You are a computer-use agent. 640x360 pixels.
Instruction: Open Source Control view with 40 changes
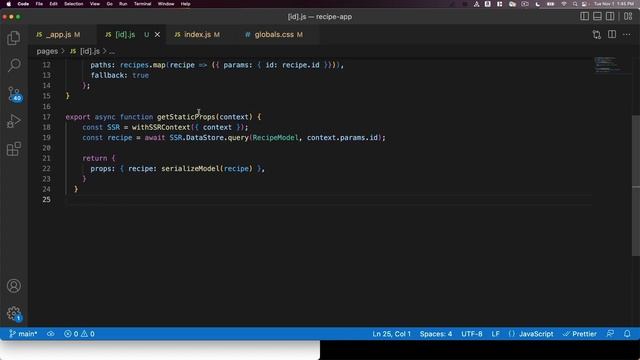click(x=14, y=94)
